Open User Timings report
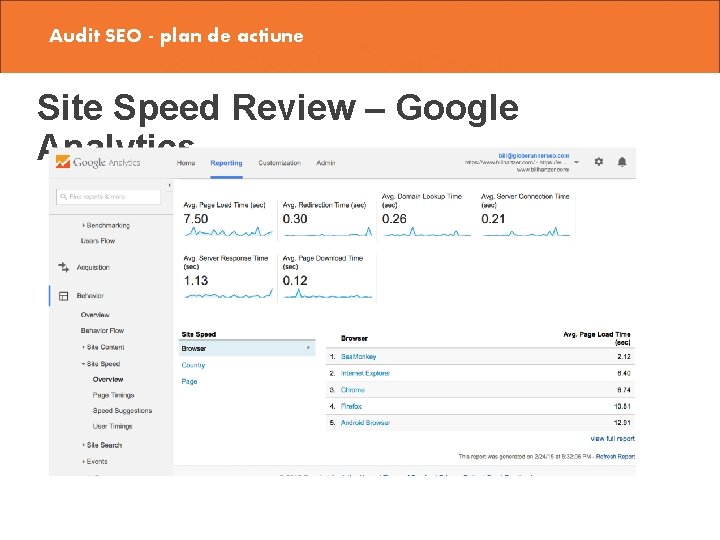This screenshot has width=720, height=540. [112, 426]
